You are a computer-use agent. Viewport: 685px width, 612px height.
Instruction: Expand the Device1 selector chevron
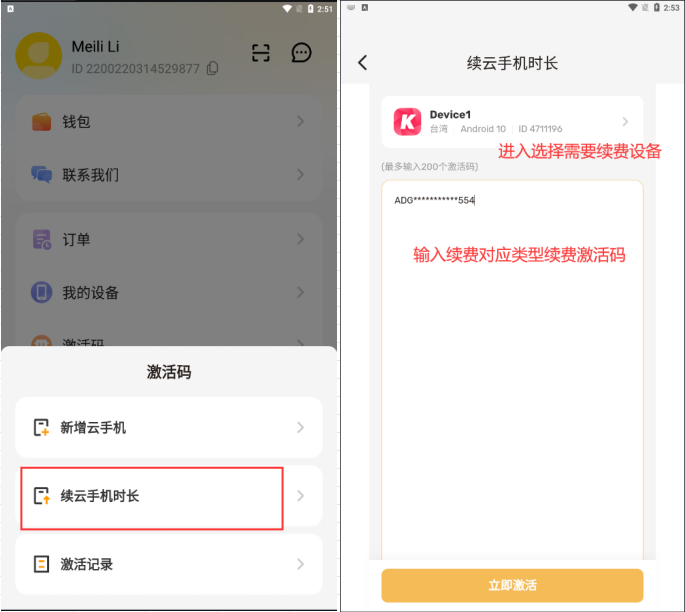click(625, 121)
